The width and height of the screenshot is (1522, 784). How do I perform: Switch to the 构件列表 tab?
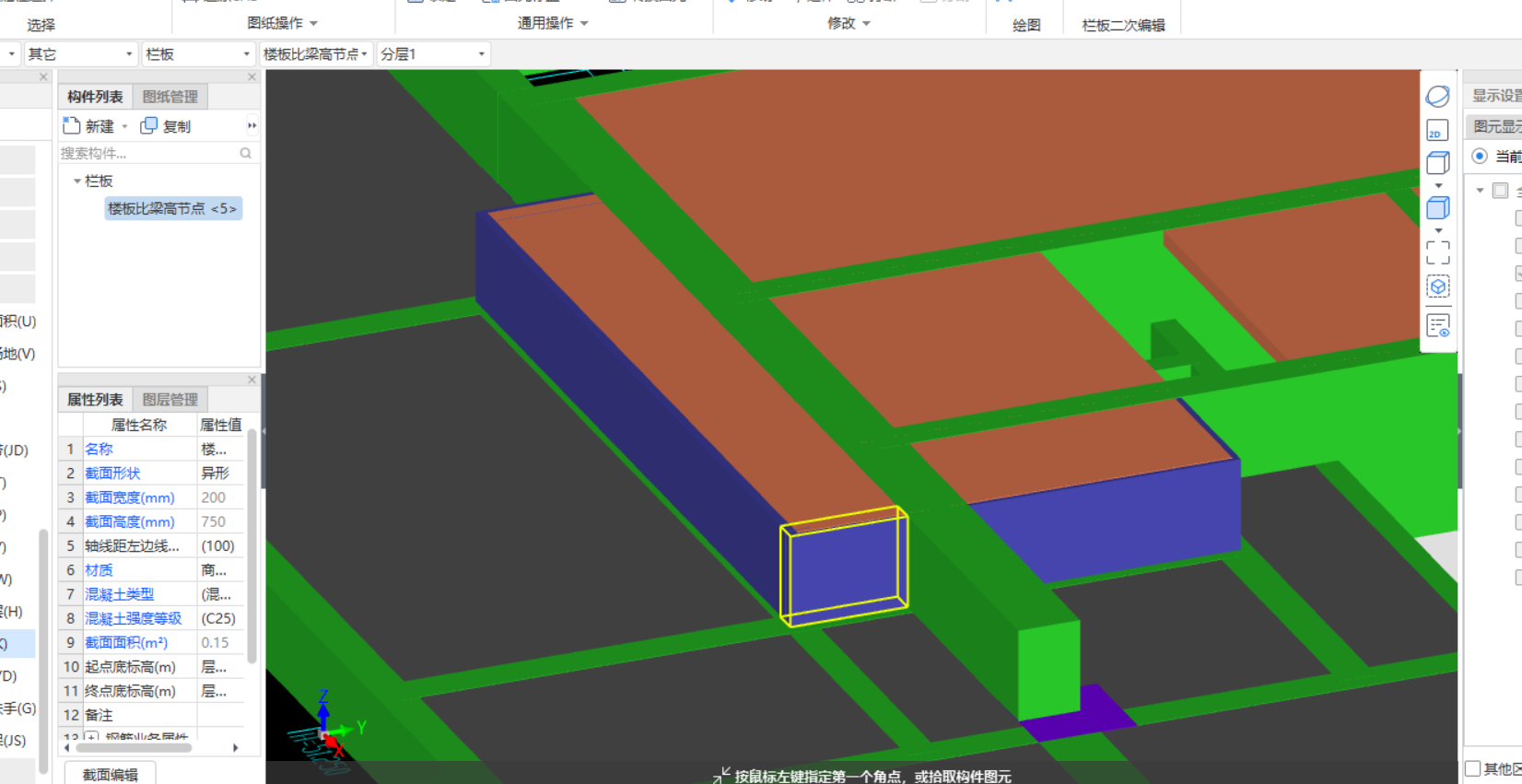[95, 96]
